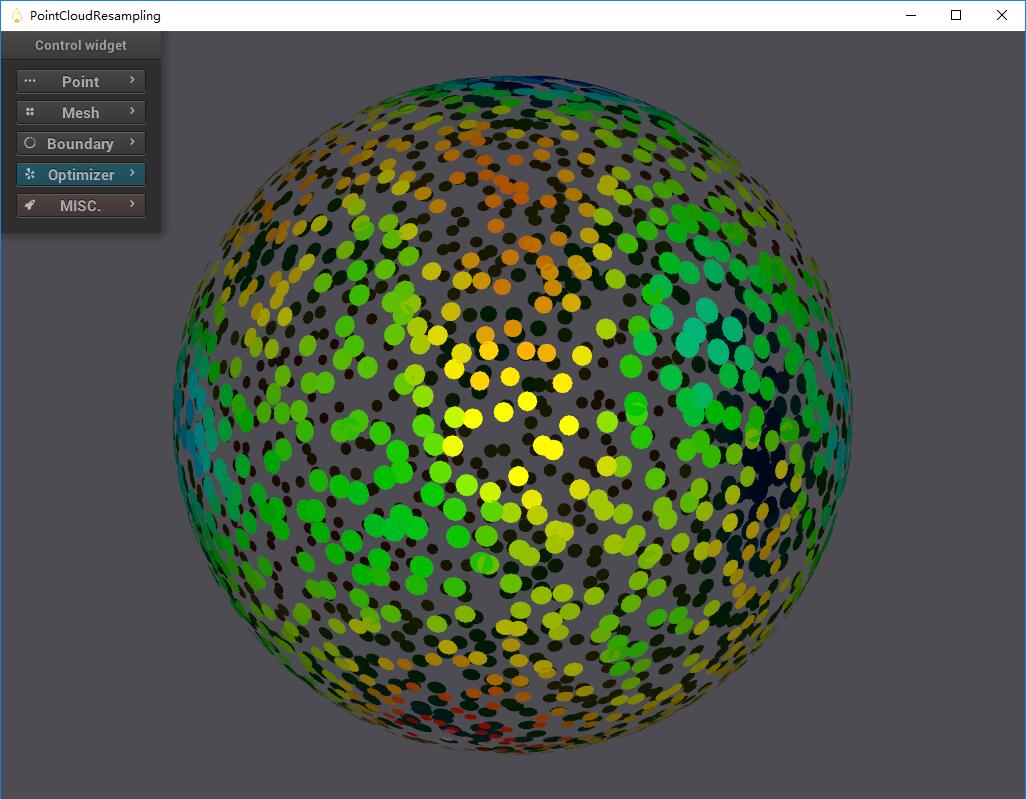This screenshot has width=1026, height=799.
Task: Open the MISC. submenu arrow
Action: (x=132, y=204)
